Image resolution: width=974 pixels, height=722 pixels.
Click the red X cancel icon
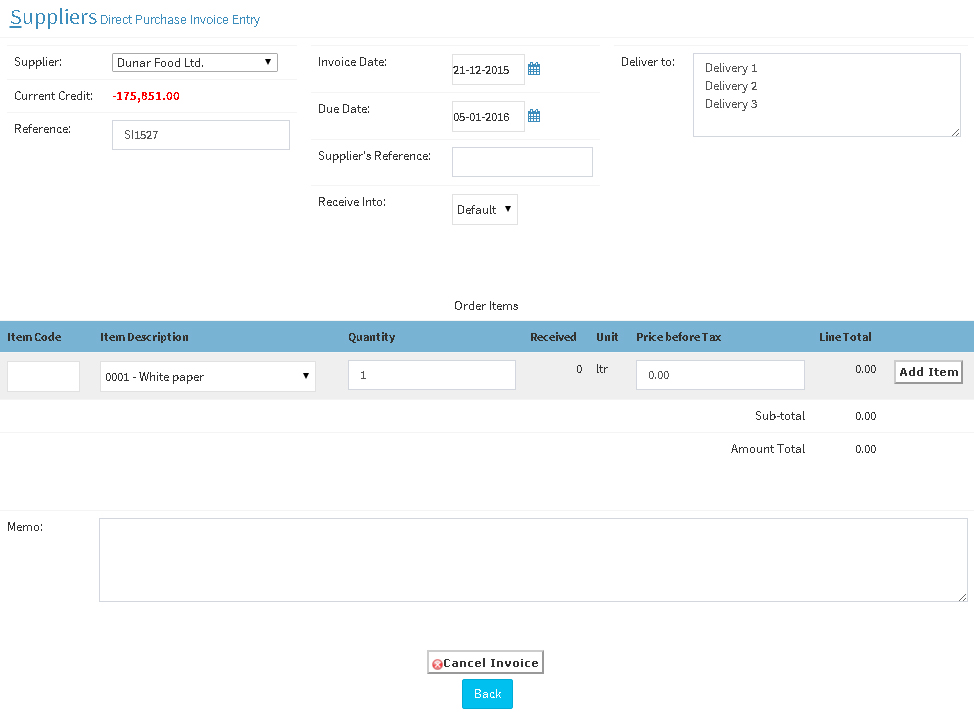(438, 663)
